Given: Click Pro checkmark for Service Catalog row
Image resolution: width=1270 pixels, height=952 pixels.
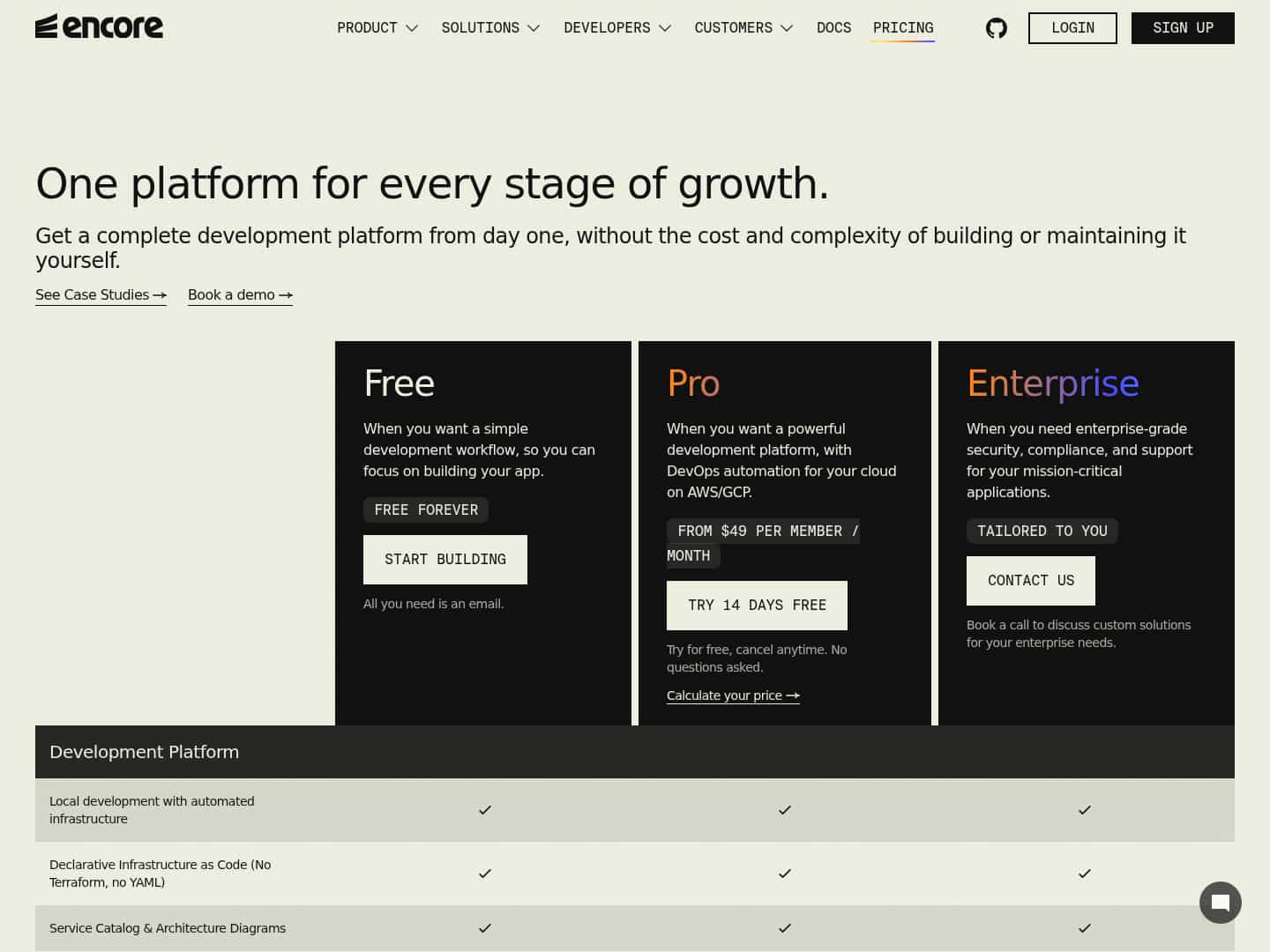Looking at the screenshot, I should 785,928.
